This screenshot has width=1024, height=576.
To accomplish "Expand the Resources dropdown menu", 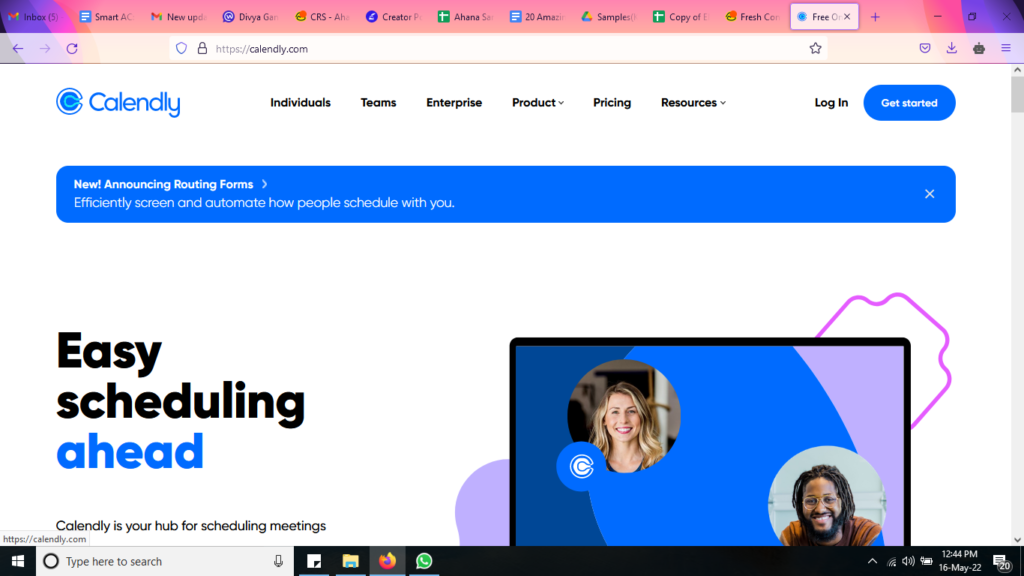I will tap(693, 103).
